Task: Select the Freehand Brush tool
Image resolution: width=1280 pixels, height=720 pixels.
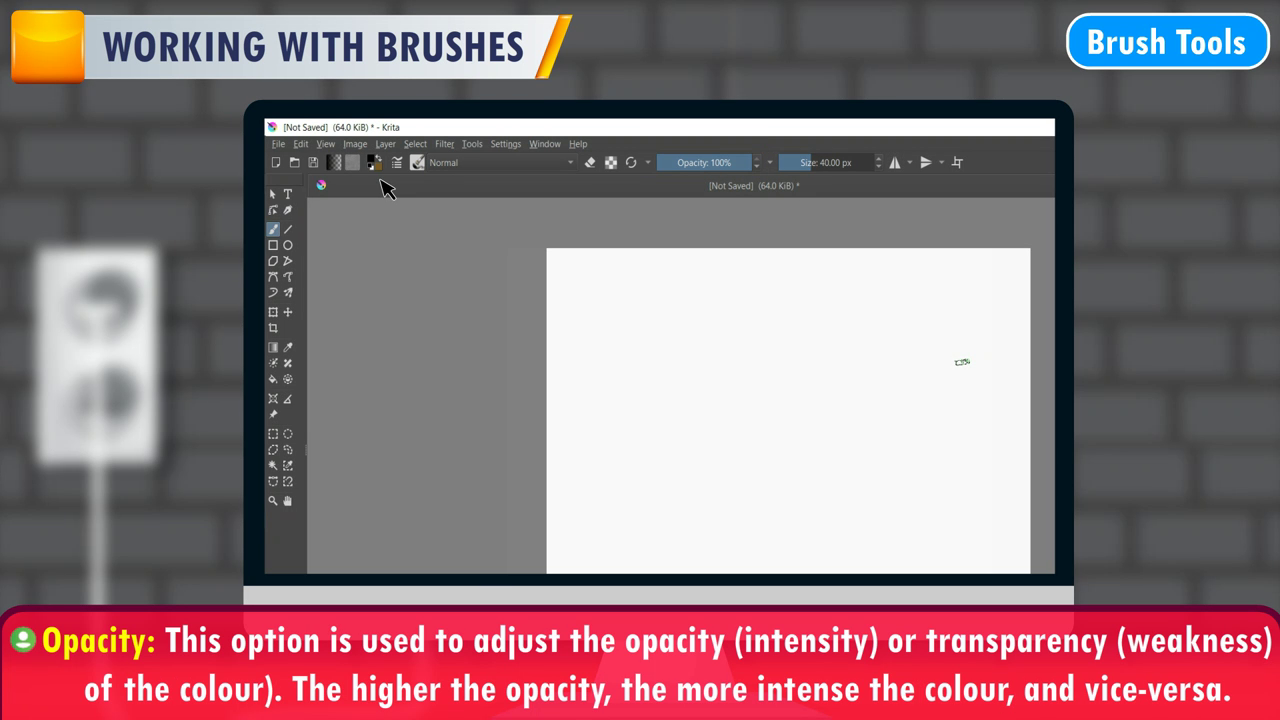Action: click(272, 229)
